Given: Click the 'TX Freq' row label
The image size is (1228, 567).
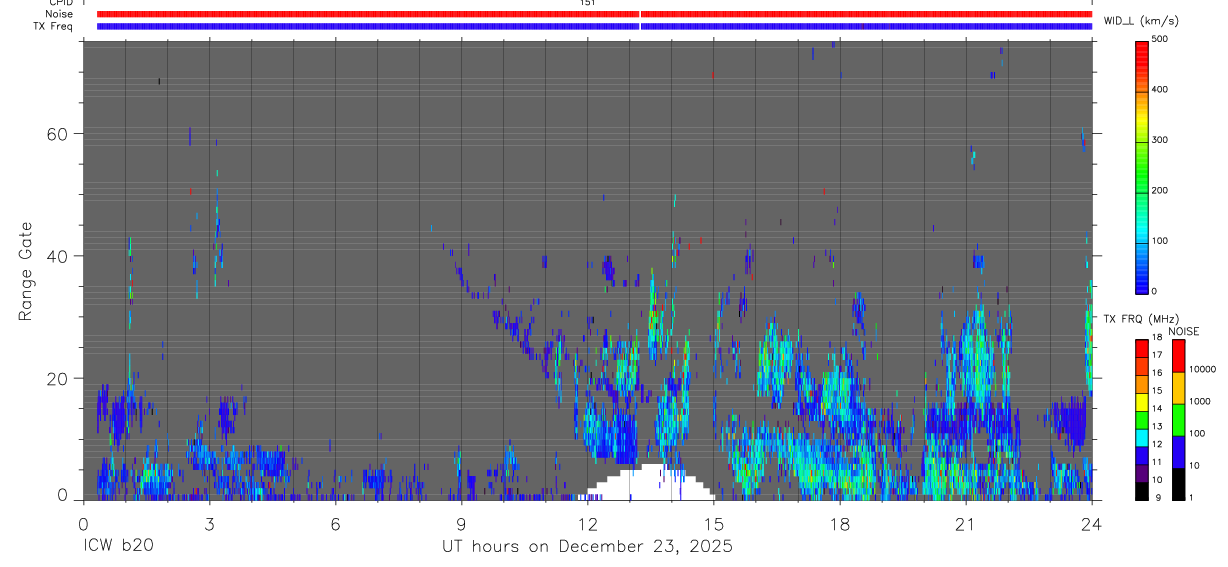Looking at the screenshot, I should coord(53,26).
